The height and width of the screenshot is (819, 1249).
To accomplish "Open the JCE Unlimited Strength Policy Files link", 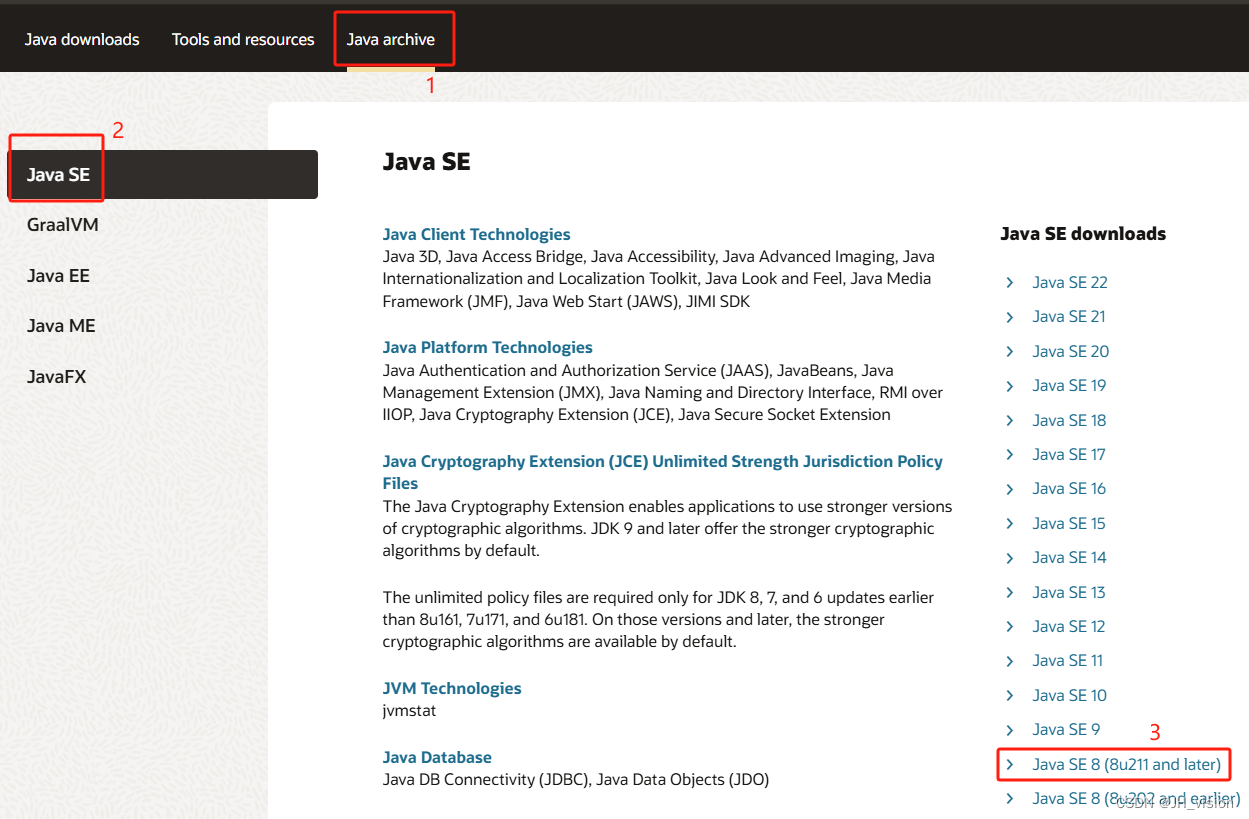I will pos(662,472).
